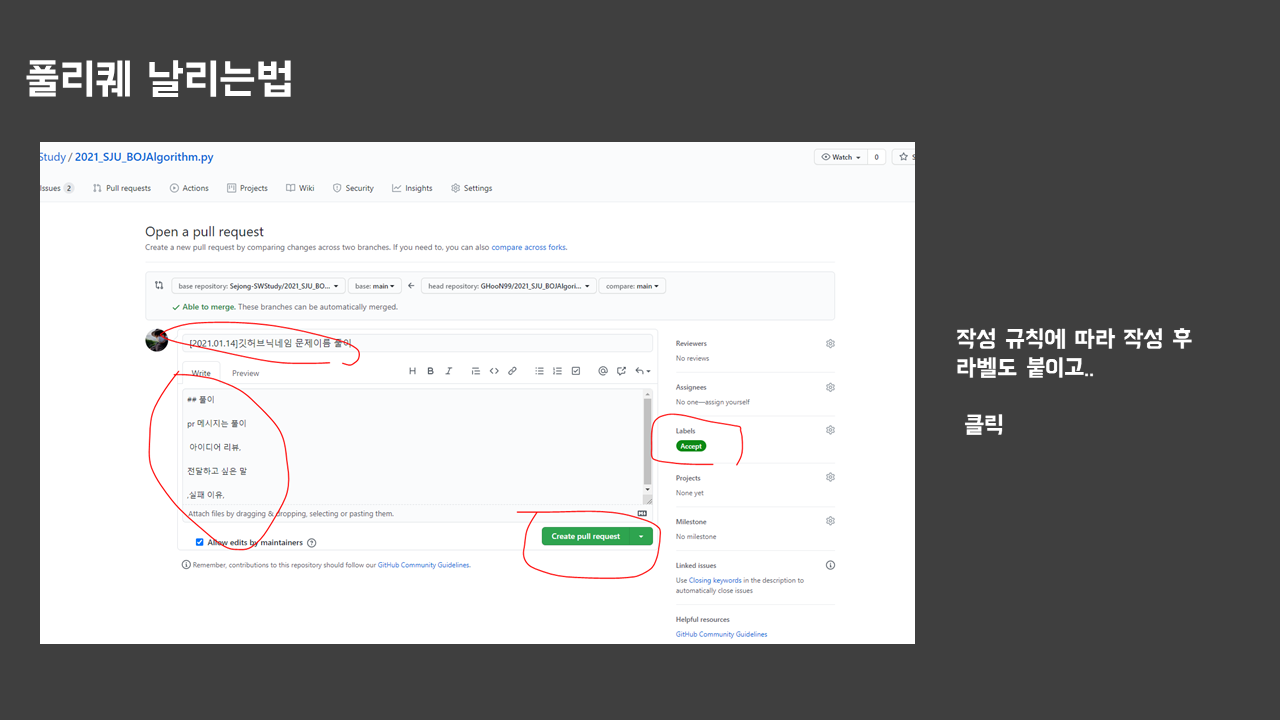Click the Markdown supported icon below editor
Screen dimensions: 1280x720
tap(642, 514)
